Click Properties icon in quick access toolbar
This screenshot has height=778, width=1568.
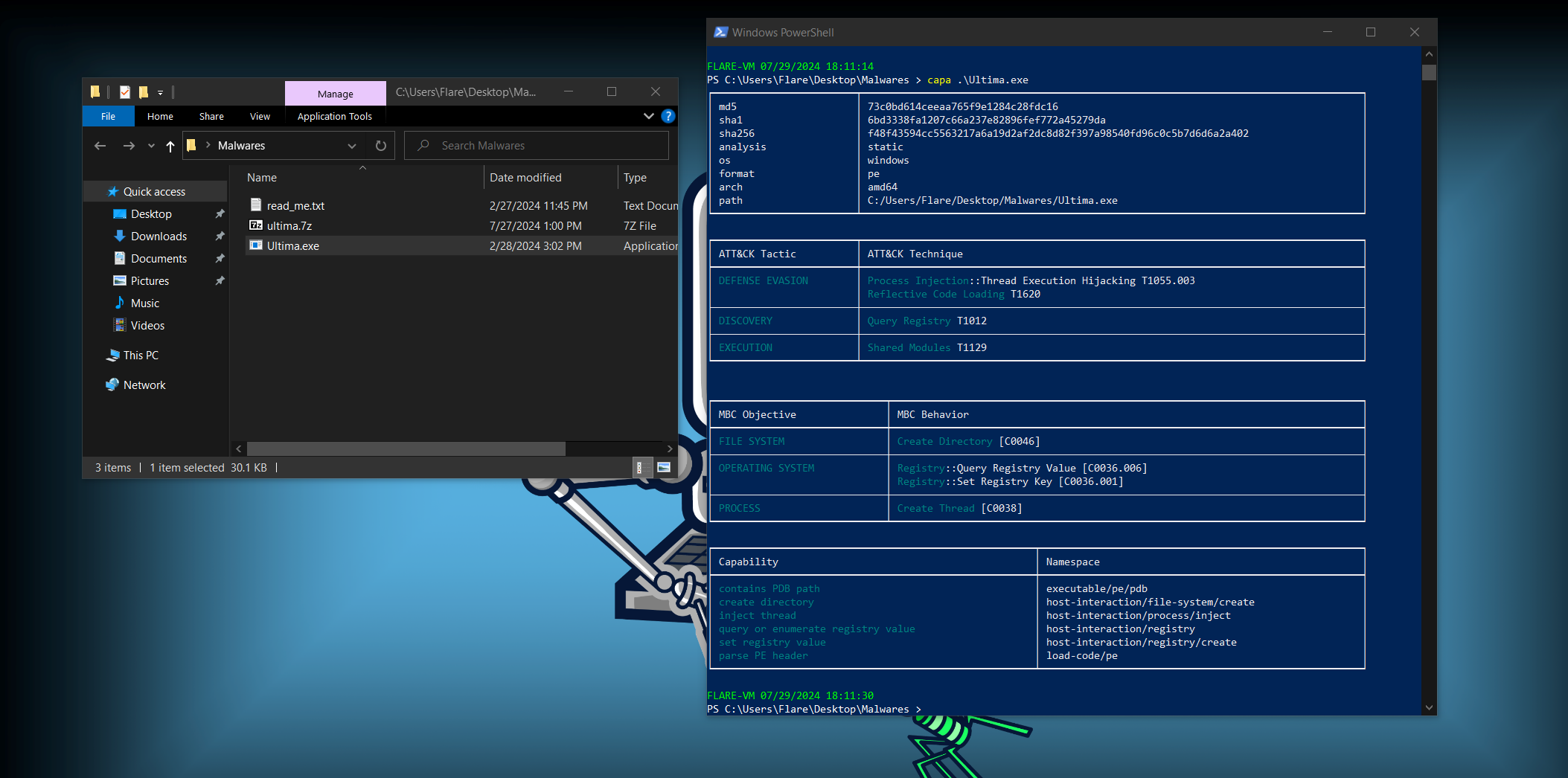coord(125,92)
